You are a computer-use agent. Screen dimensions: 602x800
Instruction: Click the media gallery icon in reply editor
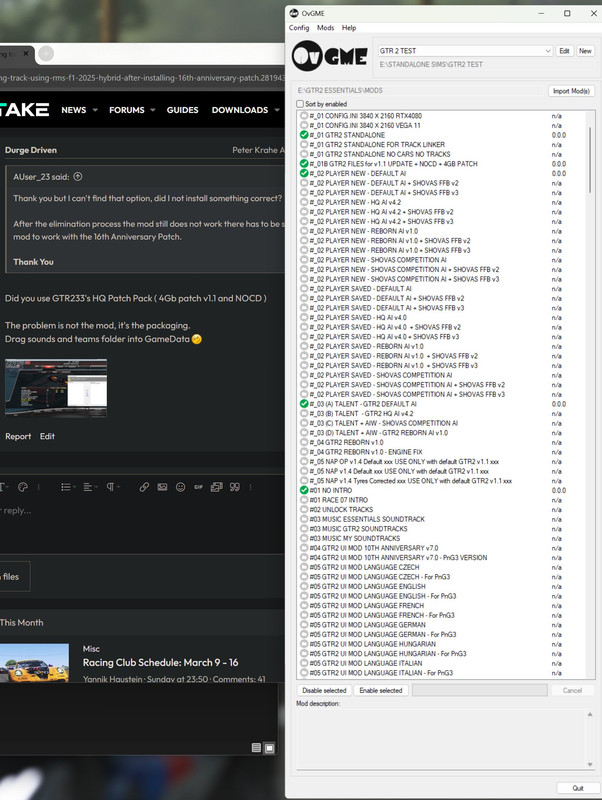coord(216,487)
